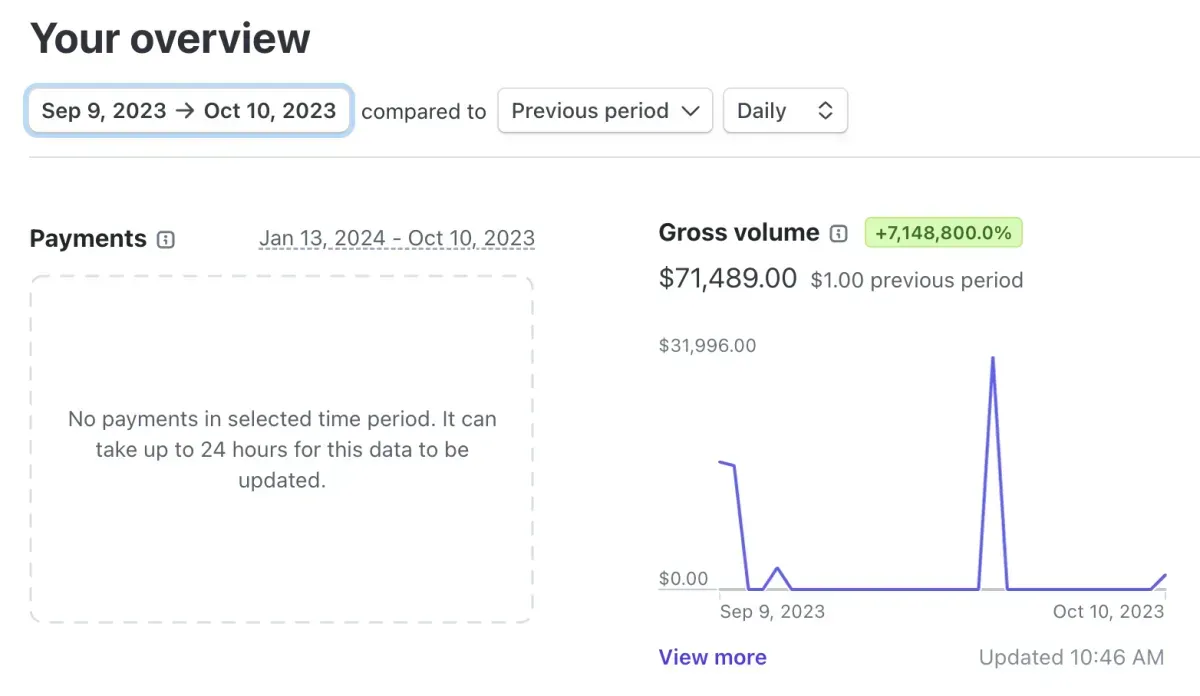Screen dimensions: 1200x696
Task: Open the Sep 9 – Oct 10 date range picker
Action: pyautogui.click(x=189, y=111)
